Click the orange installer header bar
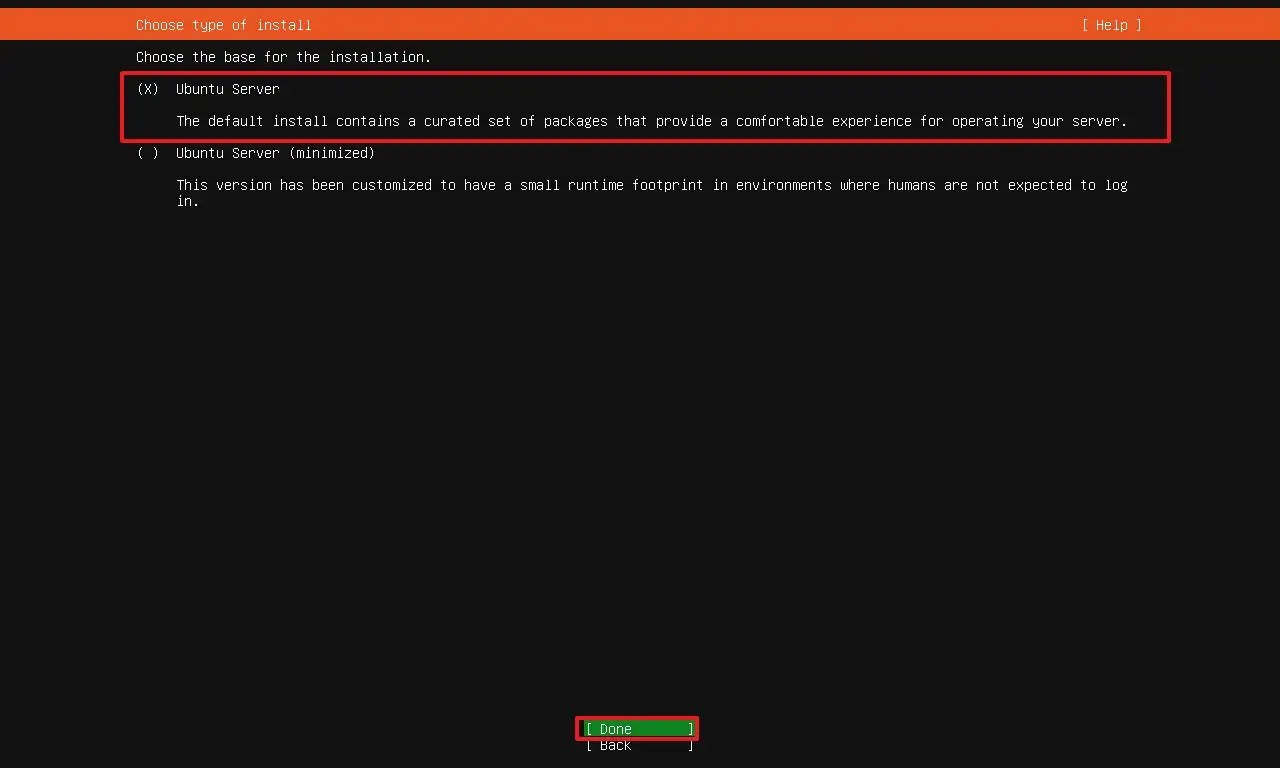 click(640, 25)
